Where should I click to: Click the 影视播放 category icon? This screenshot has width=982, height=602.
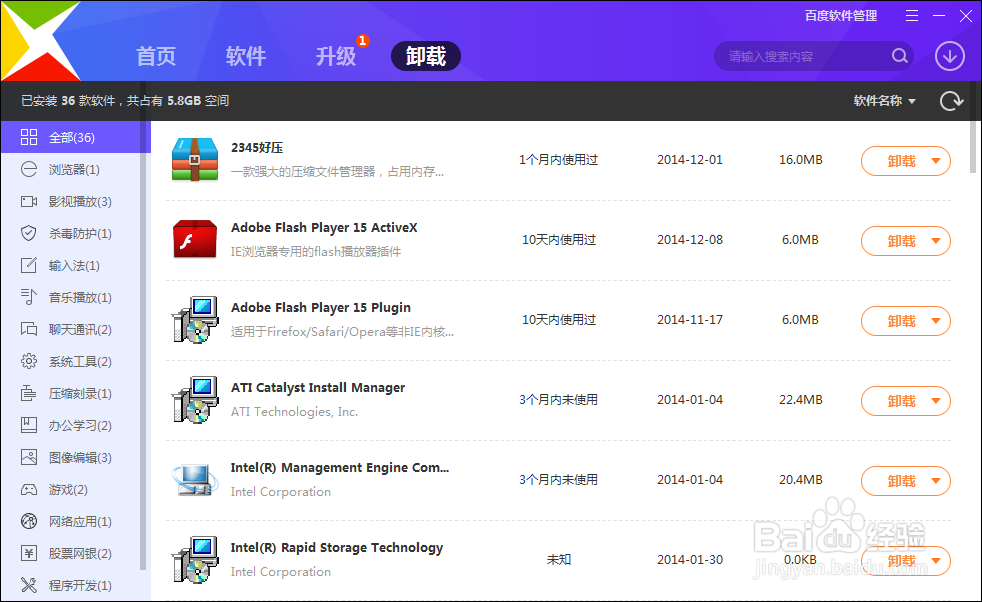coord(29,201)
